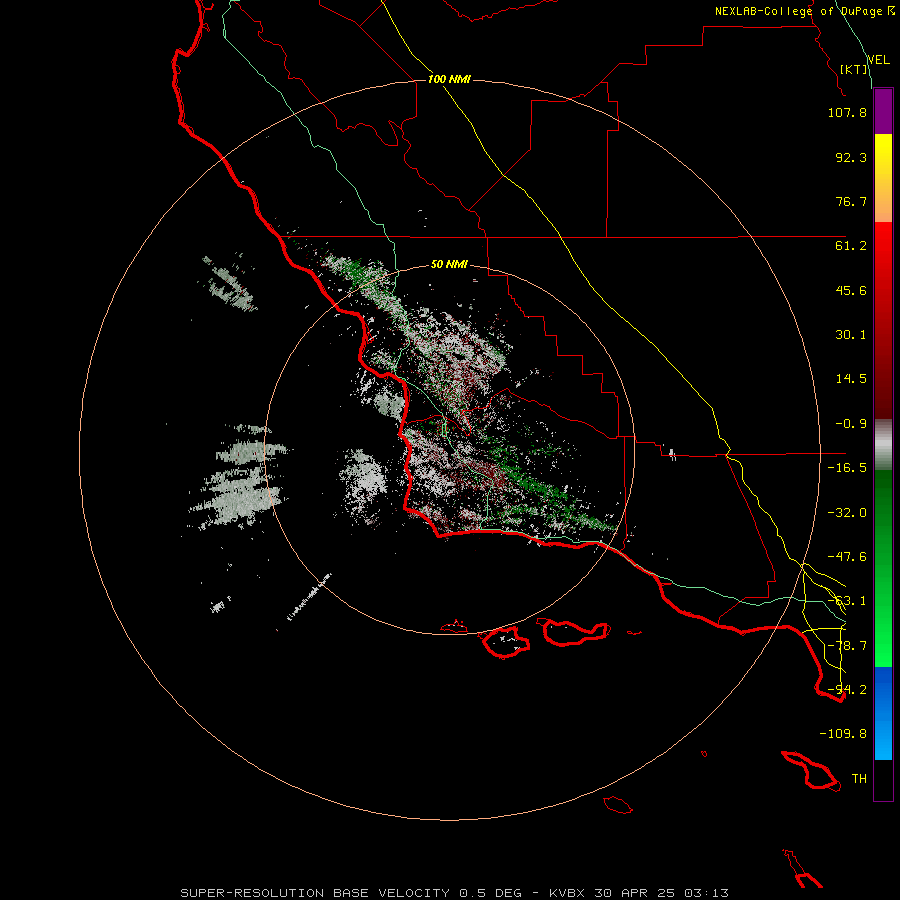Select the -78.7 scale value
This screenshot has height=900, width=900.
pos(847,646)
